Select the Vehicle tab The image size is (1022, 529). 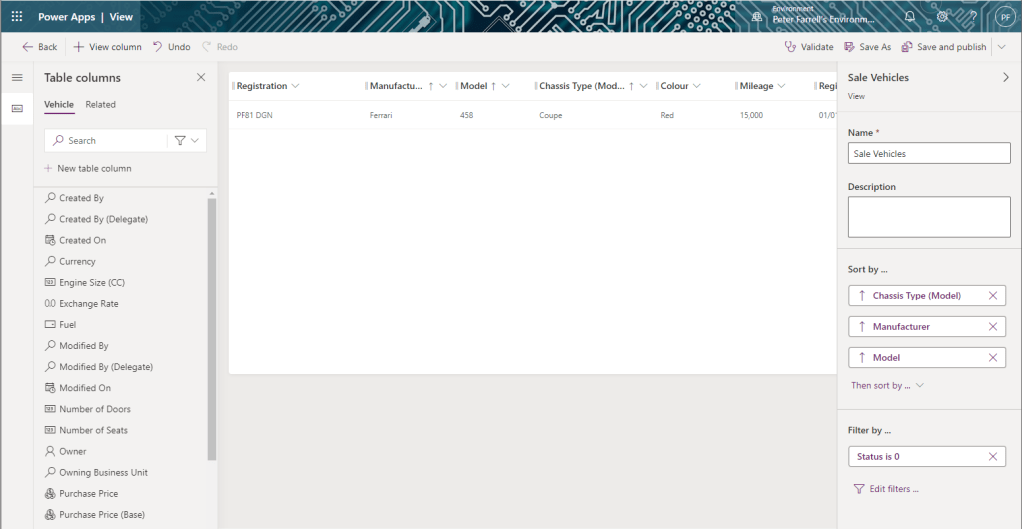point(58,104)
